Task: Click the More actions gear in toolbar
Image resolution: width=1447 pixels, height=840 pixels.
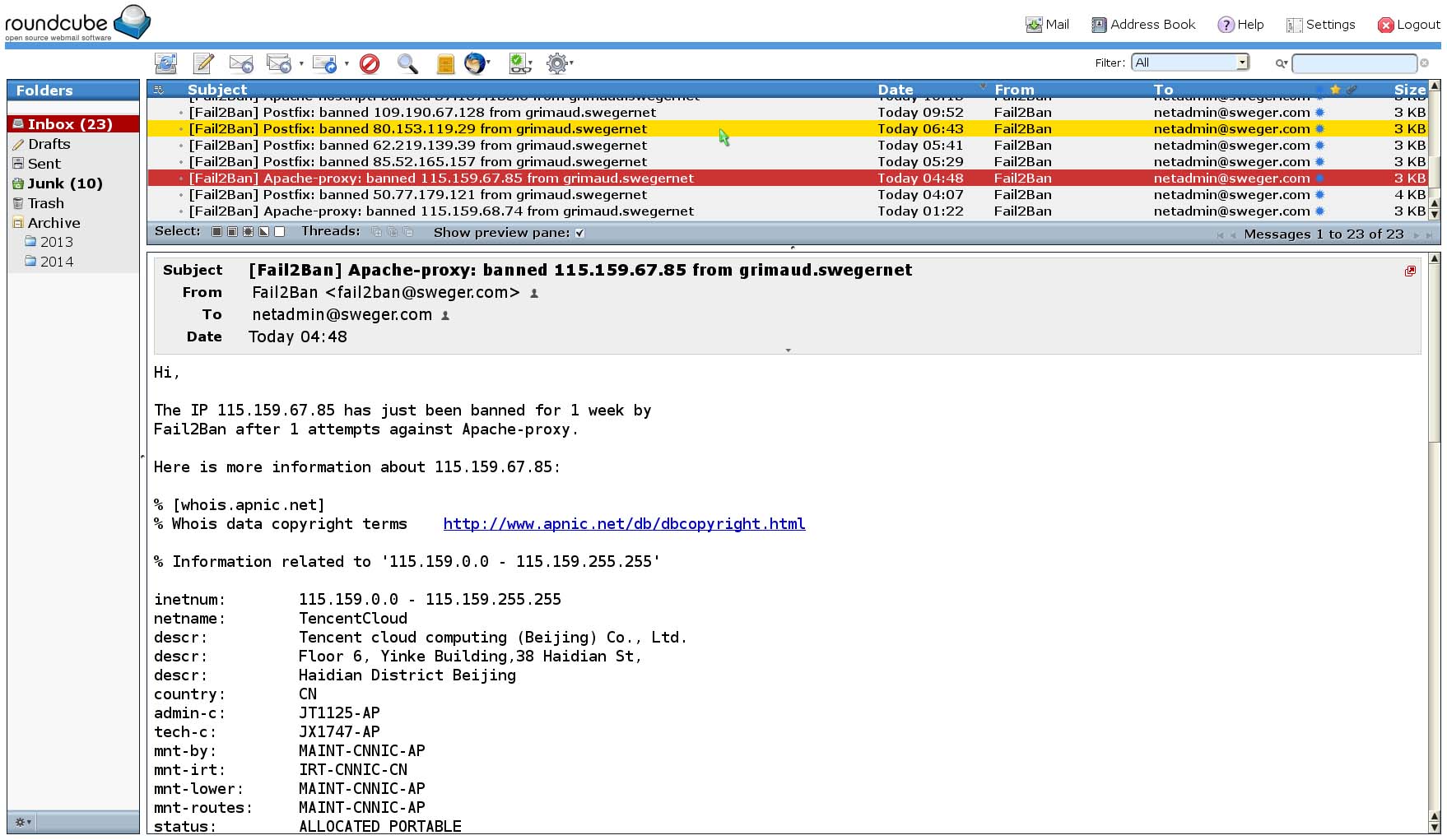Action: click(557, 63)
